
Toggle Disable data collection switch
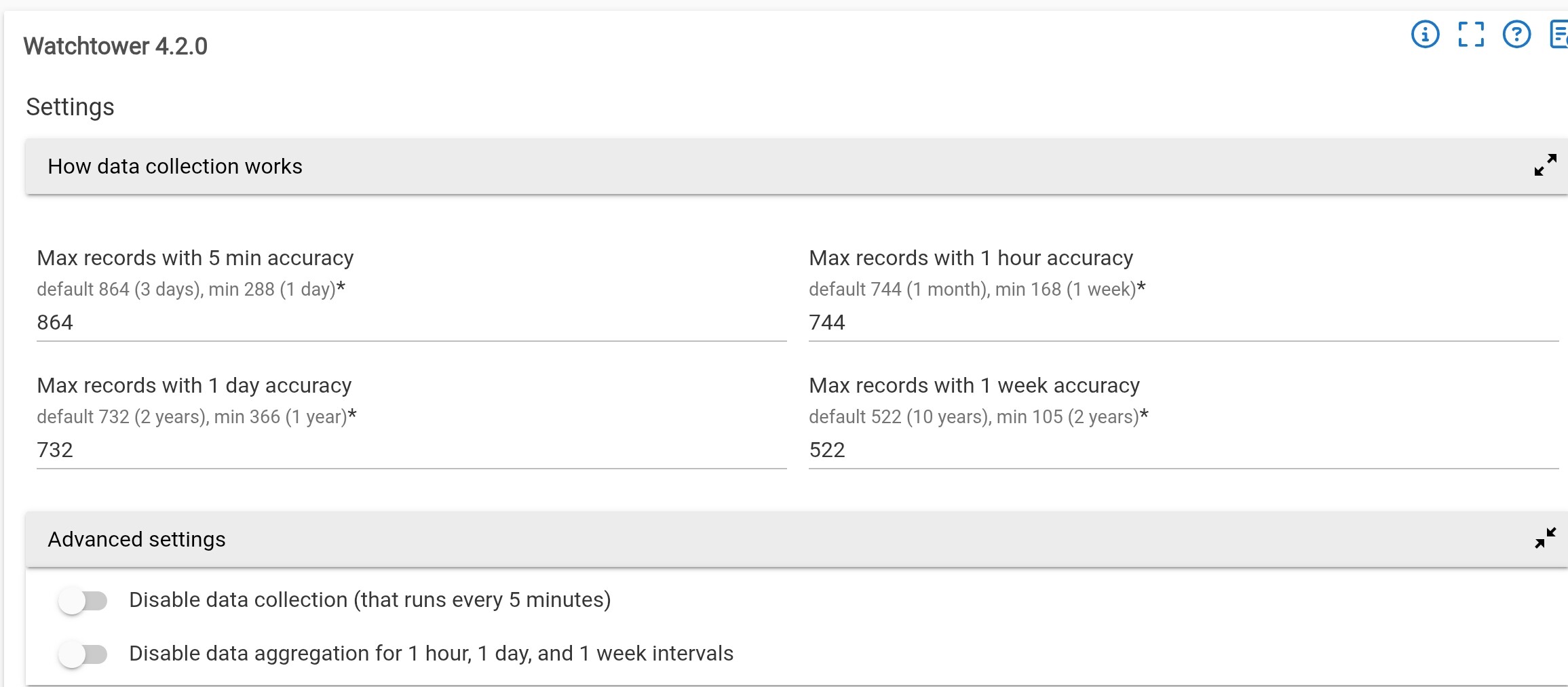pyautogui.click(x=83, y=601)
